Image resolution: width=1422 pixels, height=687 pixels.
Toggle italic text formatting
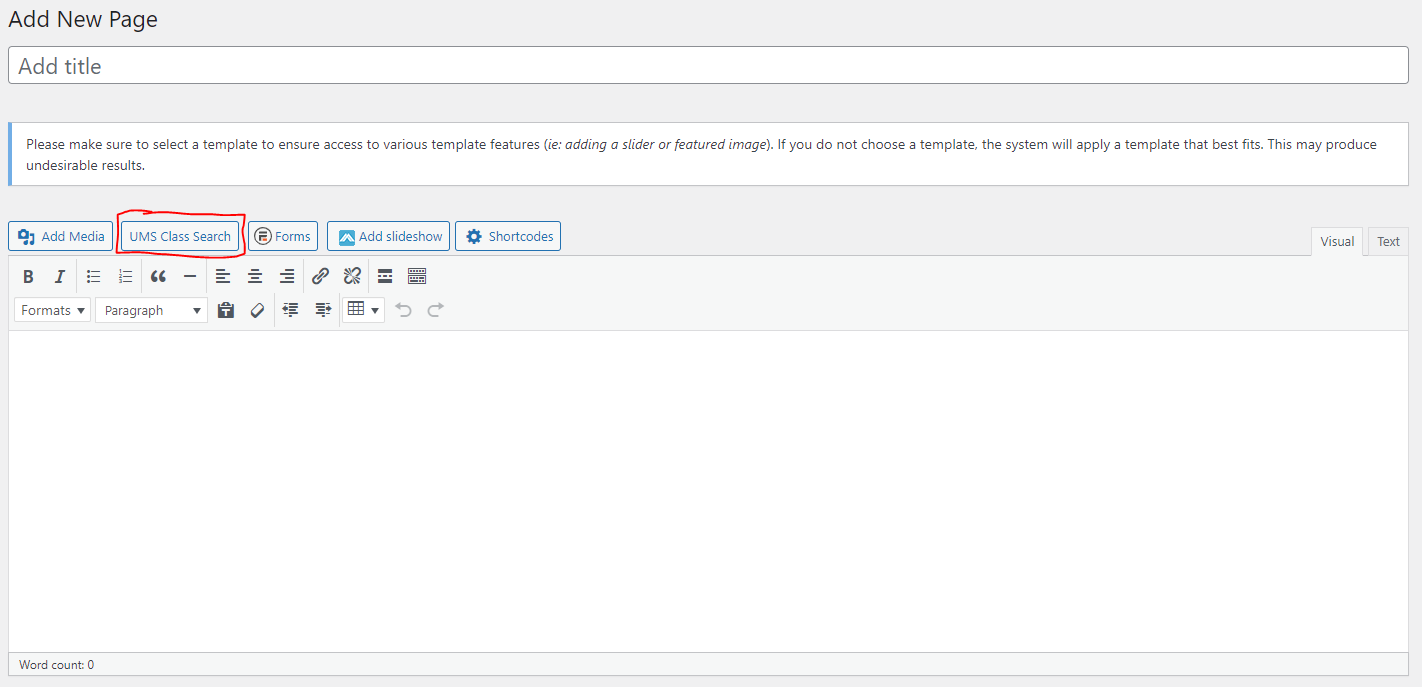click(x=60, y=277)
